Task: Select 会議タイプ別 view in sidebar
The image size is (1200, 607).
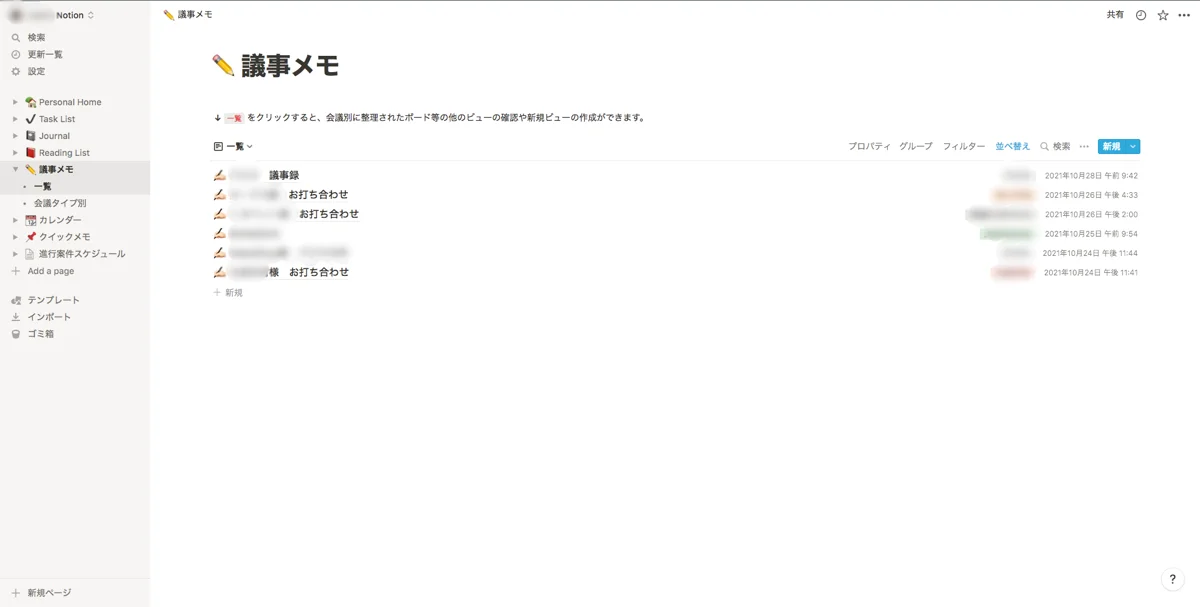Action: click(x=60, y=203)
